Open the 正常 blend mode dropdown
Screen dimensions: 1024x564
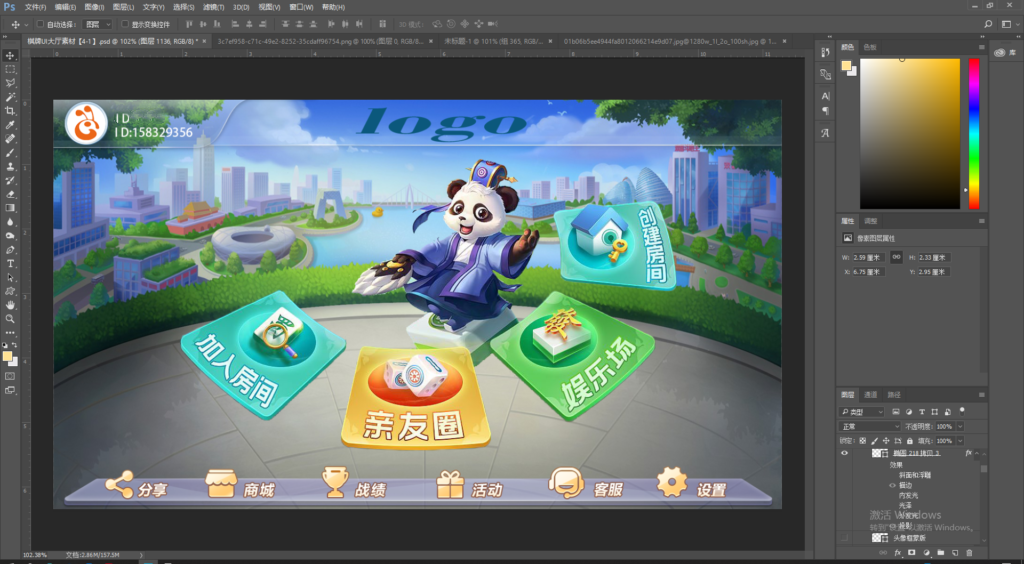(868, 426)
